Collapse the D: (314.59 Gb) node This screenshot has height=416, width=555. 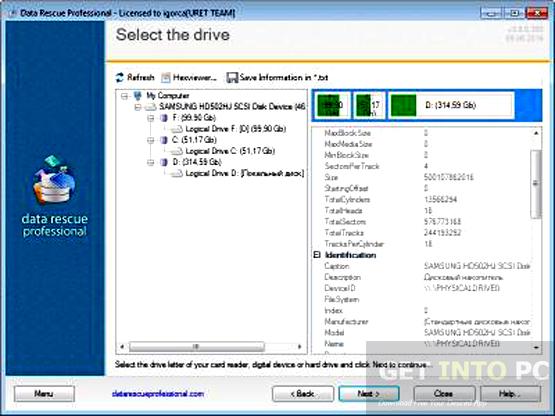tap(151, 163)
